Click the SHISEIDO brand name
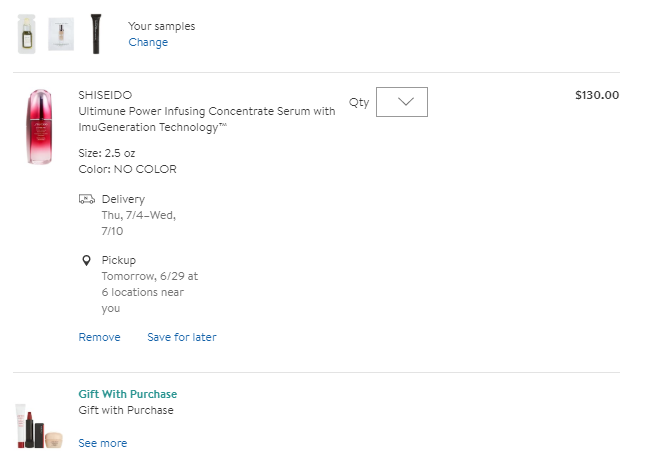 click(x=105, y=95)
